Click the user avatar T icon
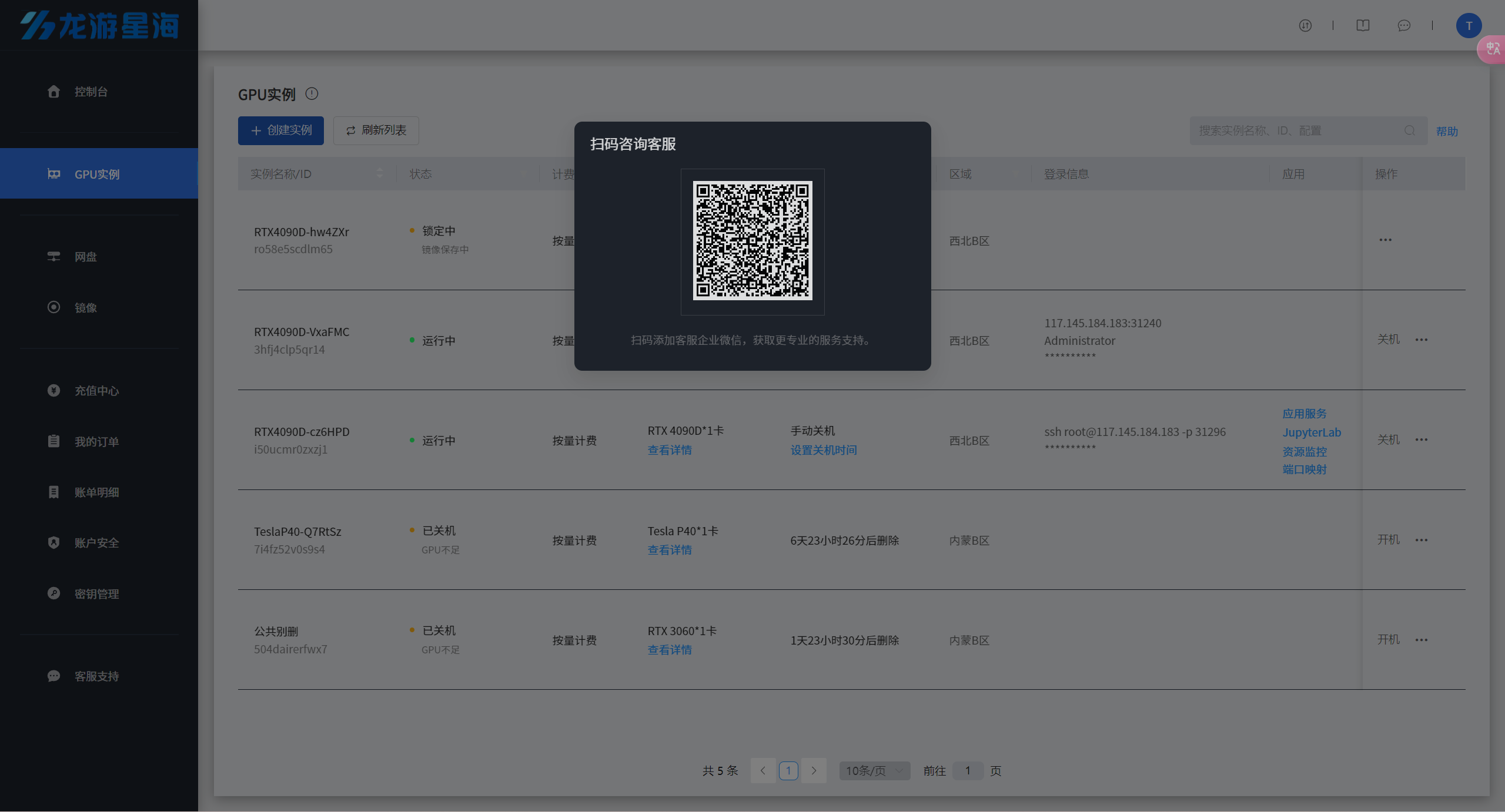Viewport: 1505px width, 812px height. click(x=1468, y=26)
